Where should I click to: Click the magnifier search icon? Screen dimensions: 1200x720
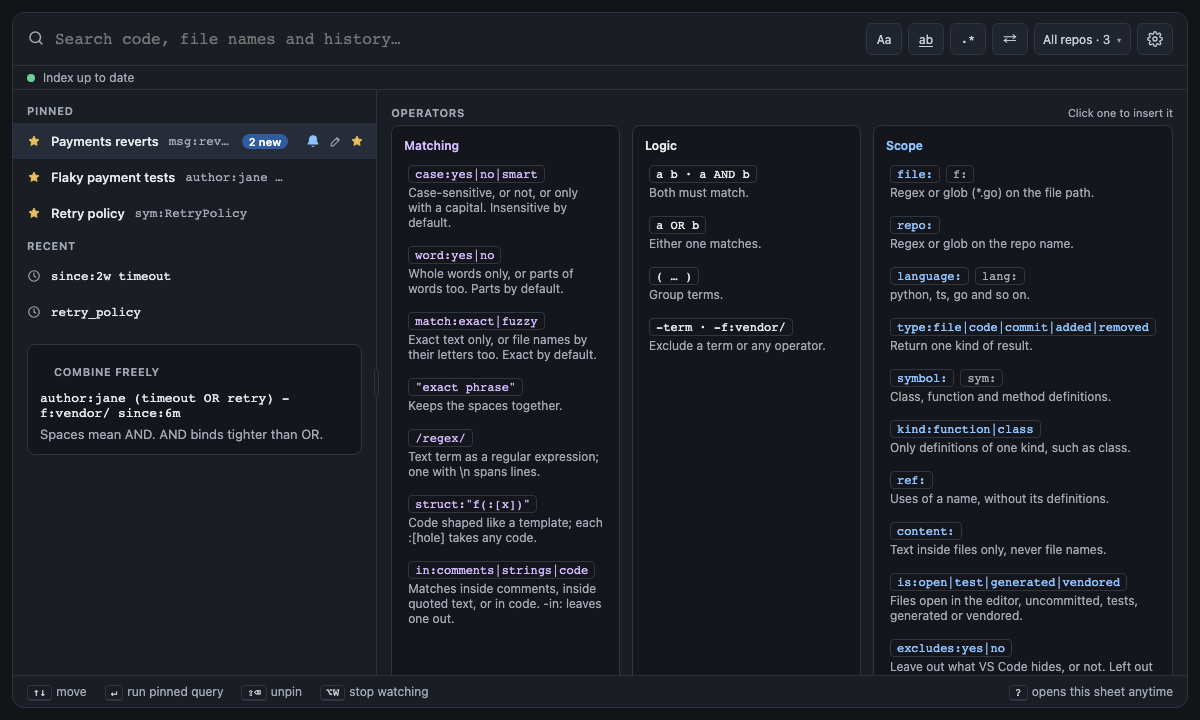point(36,39)
